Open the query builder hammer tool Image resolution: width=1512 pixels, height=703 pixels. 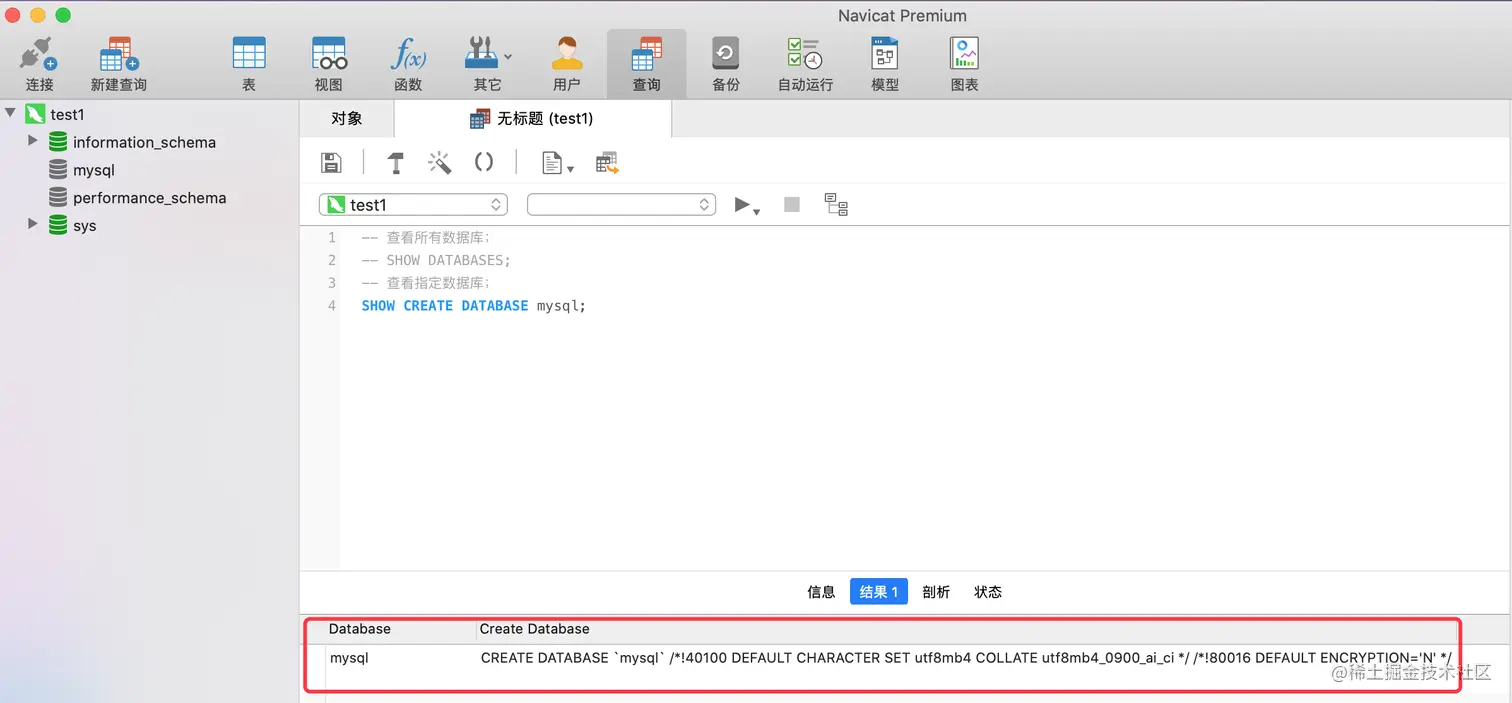coord(395,162)
